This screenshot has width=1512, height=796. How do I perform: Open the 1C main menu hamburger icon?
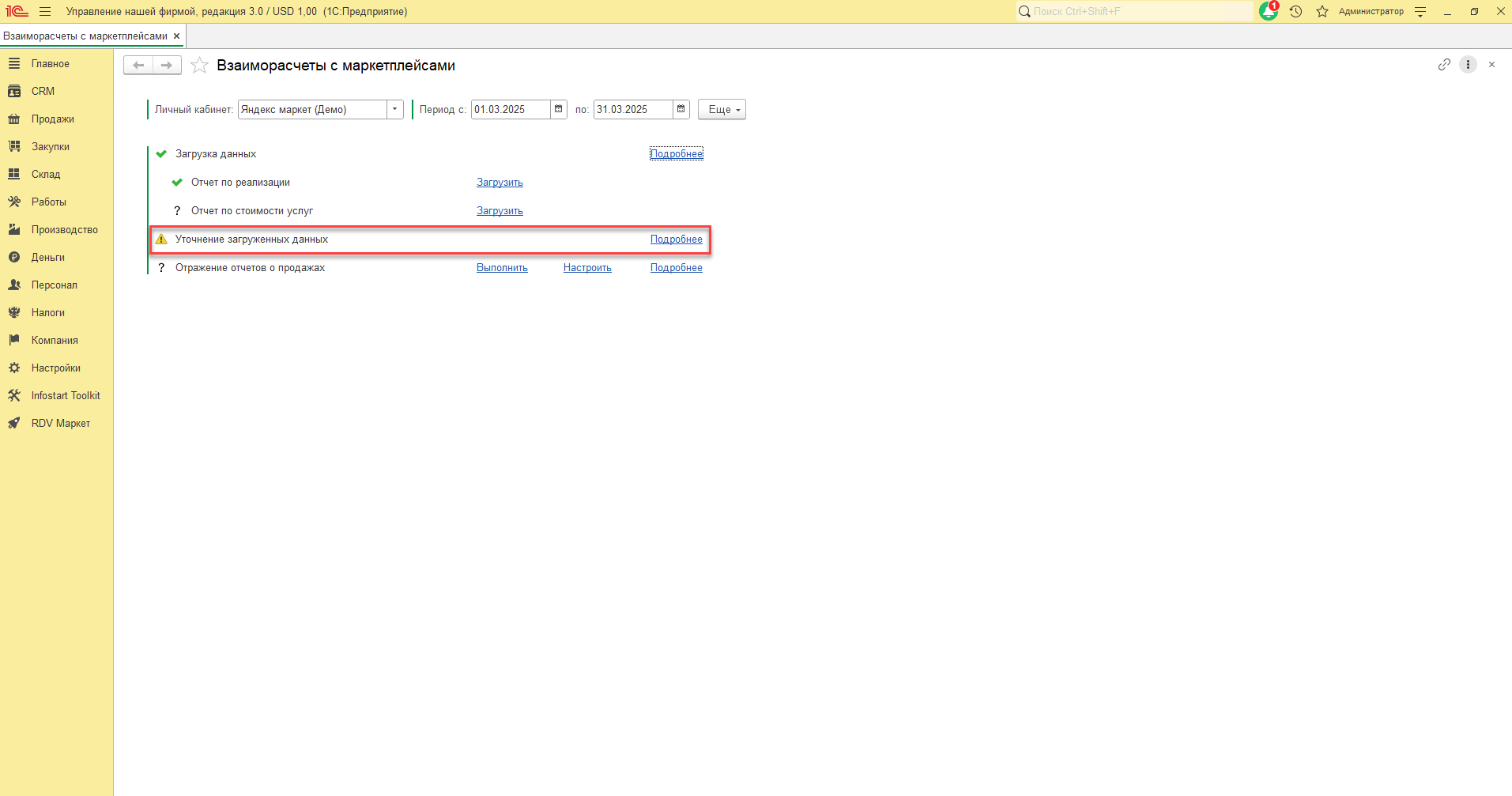click(x=45, y=12)
